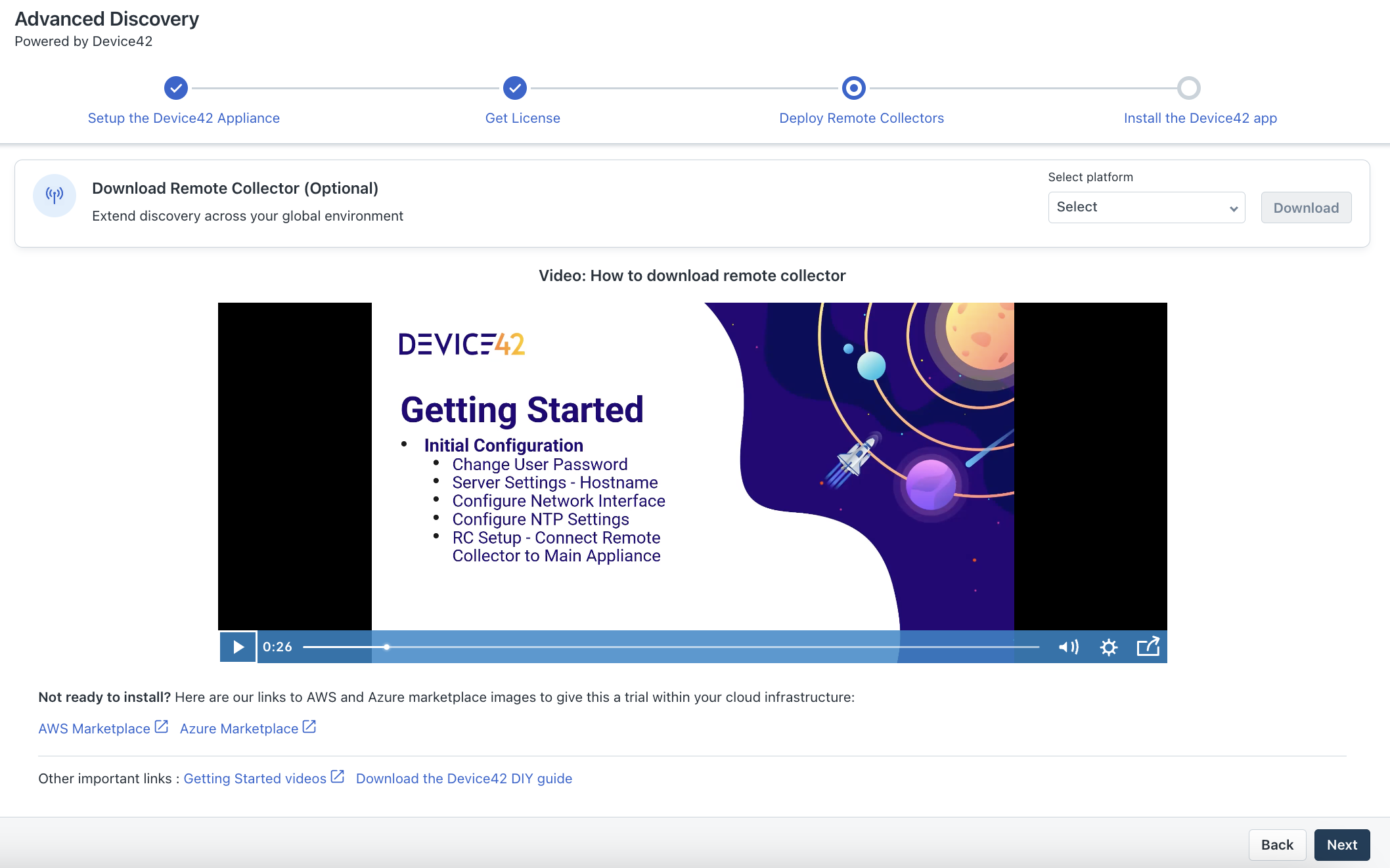Click completed checkmark for Setup Appliance step
1390x868 pixels.
tap(176, 88)
